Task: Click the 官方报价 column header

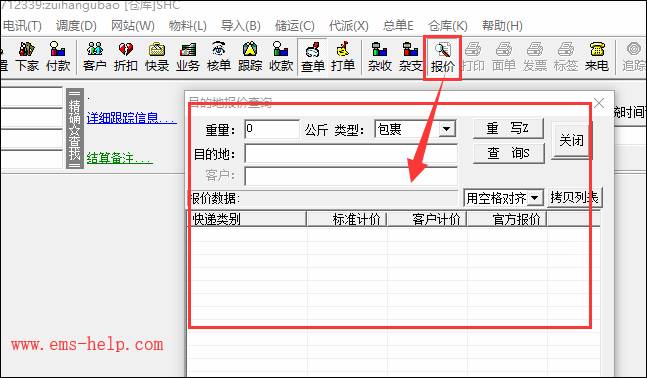Action: pyautogui.click(x=507, y=219)
